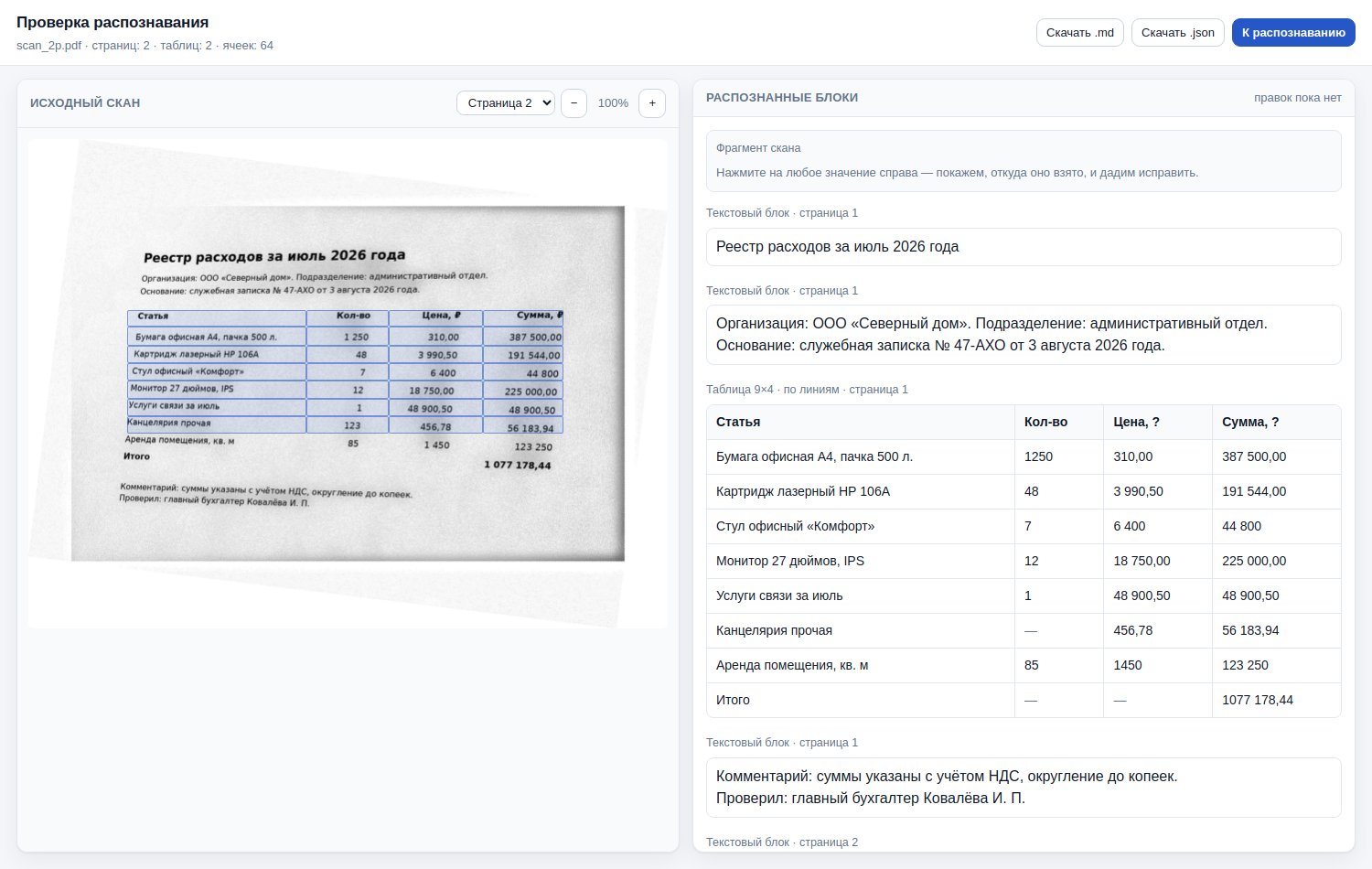Click the scanned document image
1372x869 pixels.
pyautogui.click(x=348, y=383)
